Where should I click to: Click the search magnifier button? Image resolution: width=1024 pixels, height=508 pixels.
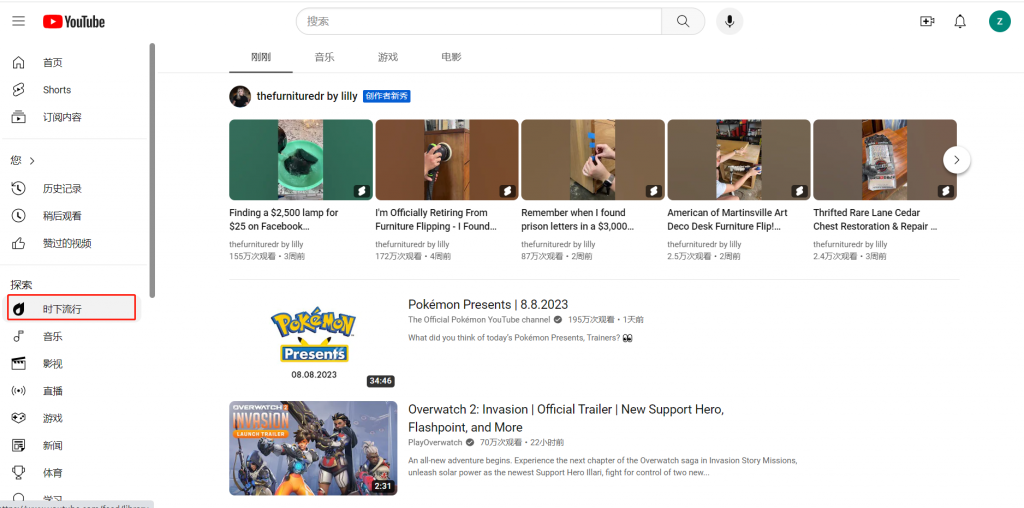click(x=683, y=21)
